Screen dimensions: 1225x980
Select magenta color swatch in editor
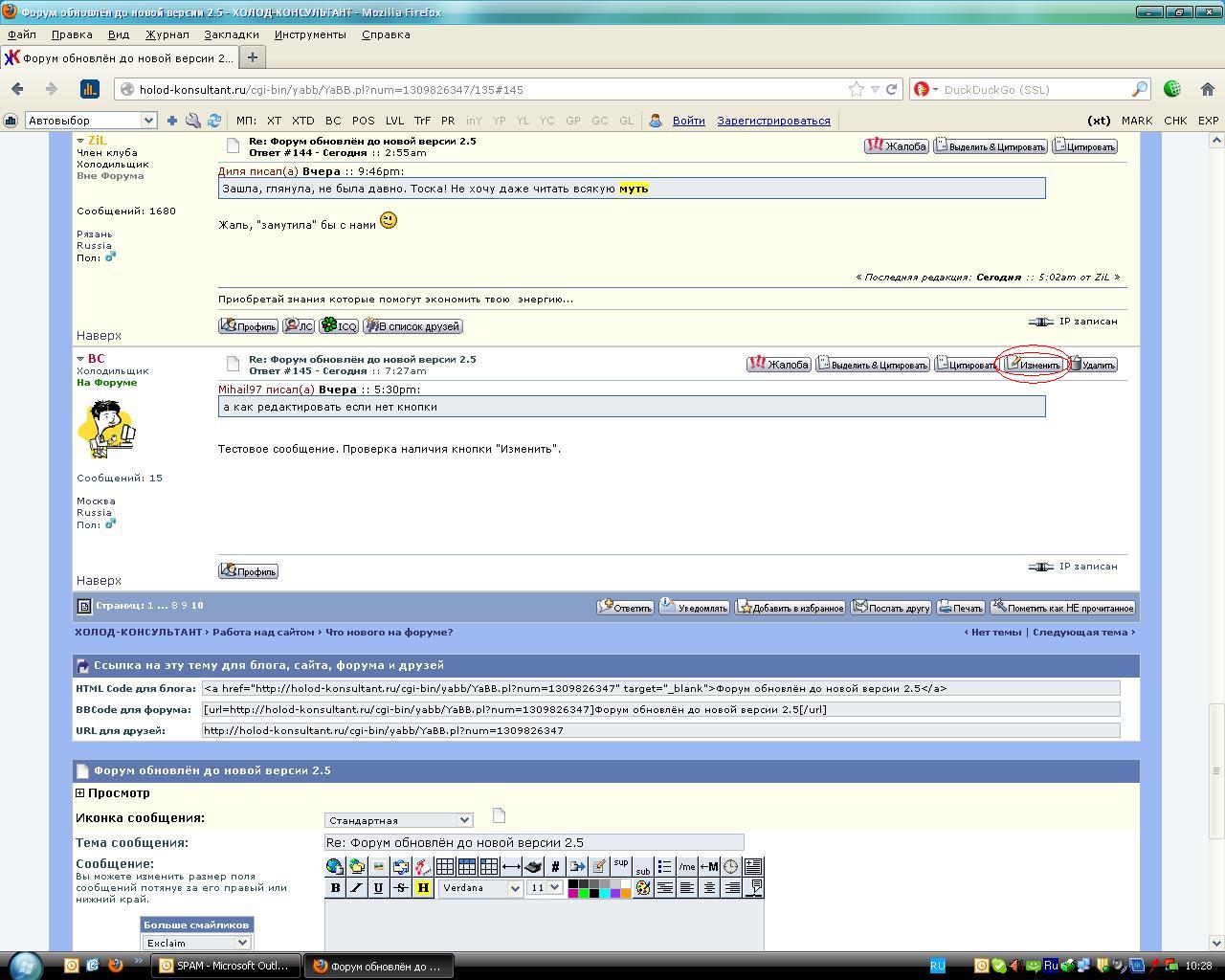pyautogui.click(x=573, y=893)
